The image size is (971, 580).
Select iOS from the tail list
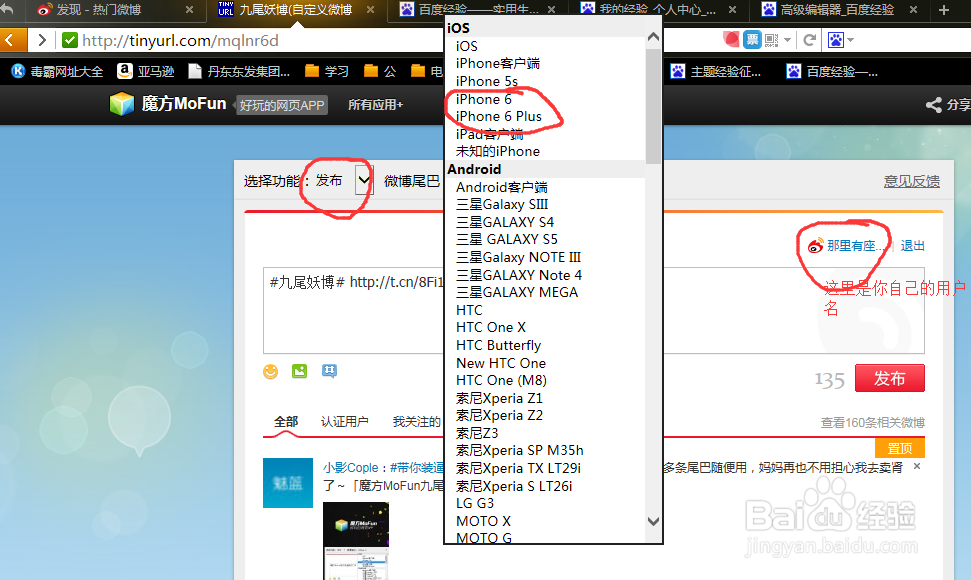pos(467,46)
